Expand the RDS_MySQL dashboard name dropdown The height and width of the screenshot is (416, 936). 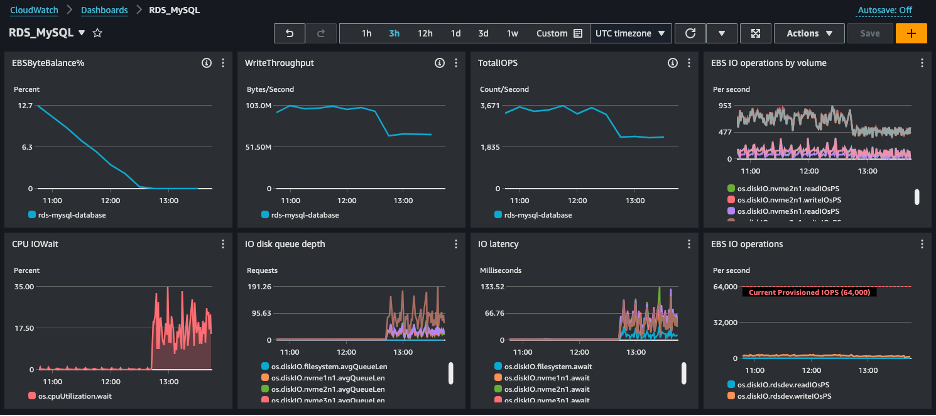pos(82,33)
